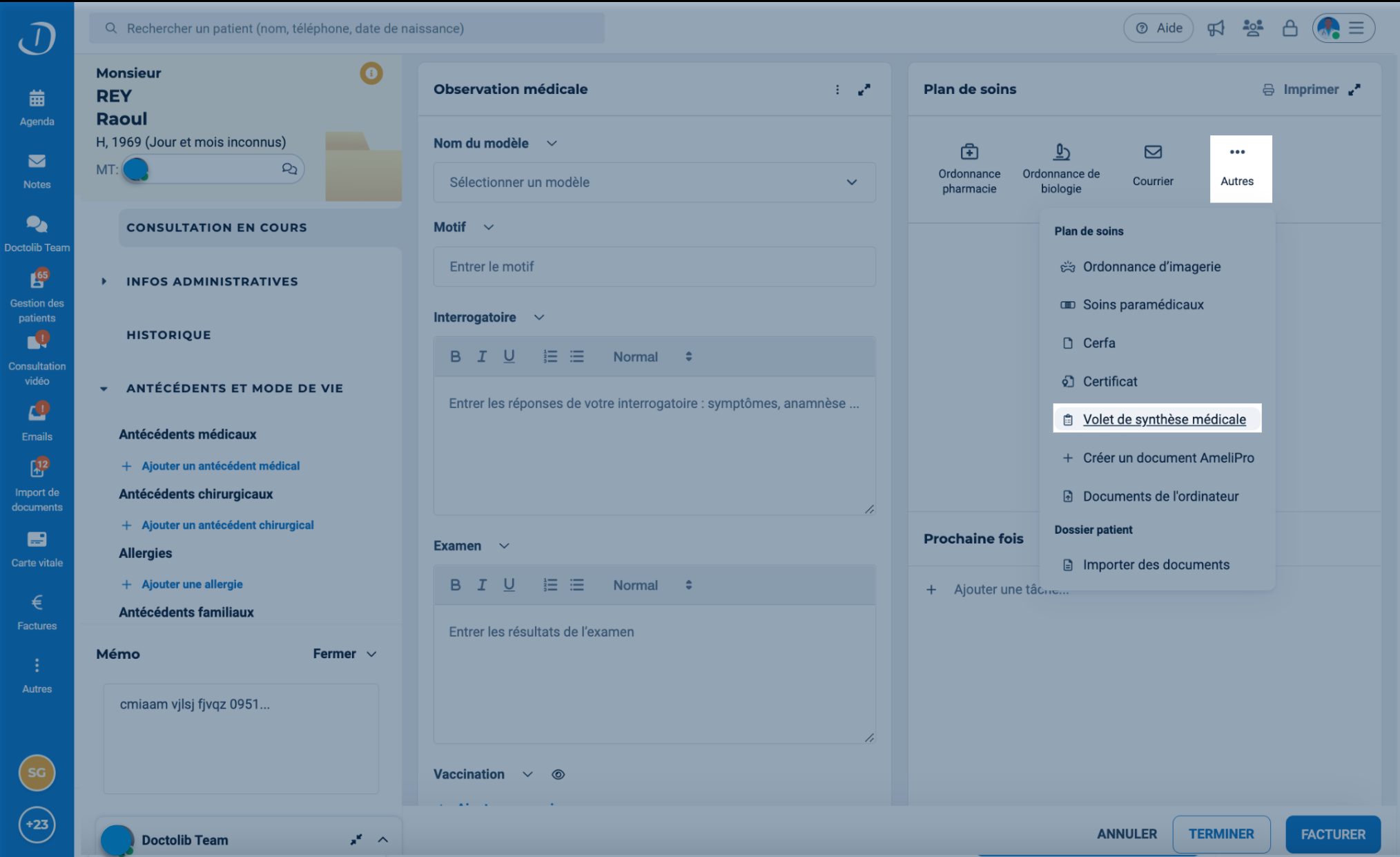Click the Ordonnance pharmacie icon
The image size is (1400, 857).
point(969,153)
